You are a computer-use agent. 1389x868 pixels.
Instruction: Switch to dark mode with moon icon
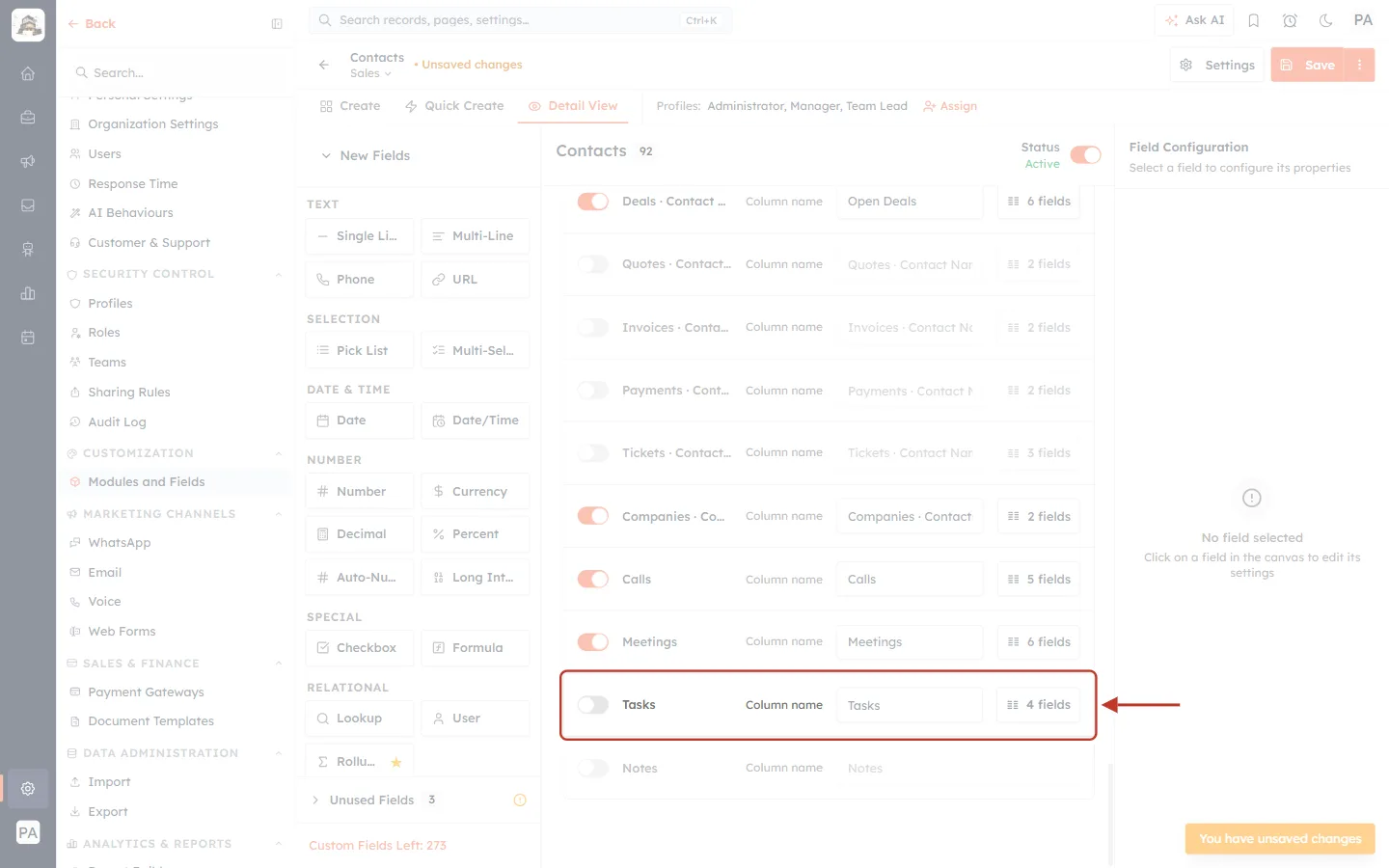pos(1325,20)
